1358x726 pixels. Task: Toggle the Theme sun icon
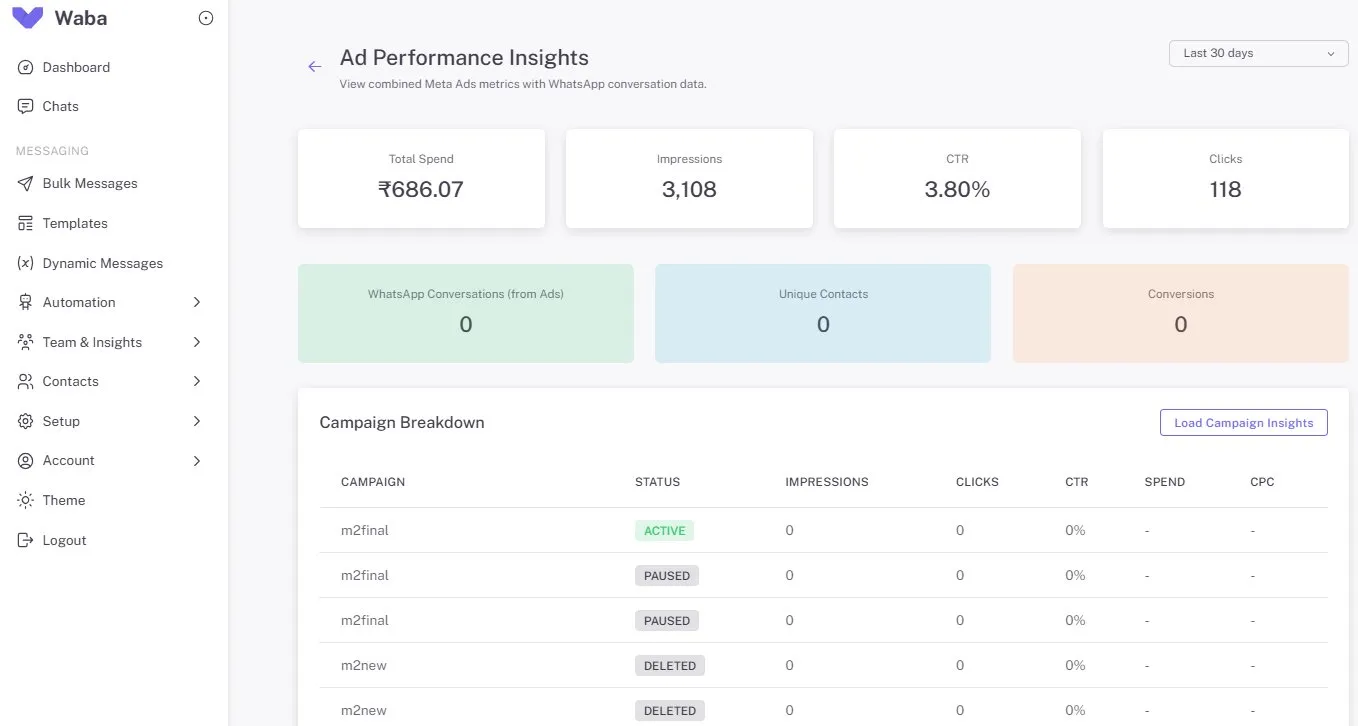pos(25,501)
